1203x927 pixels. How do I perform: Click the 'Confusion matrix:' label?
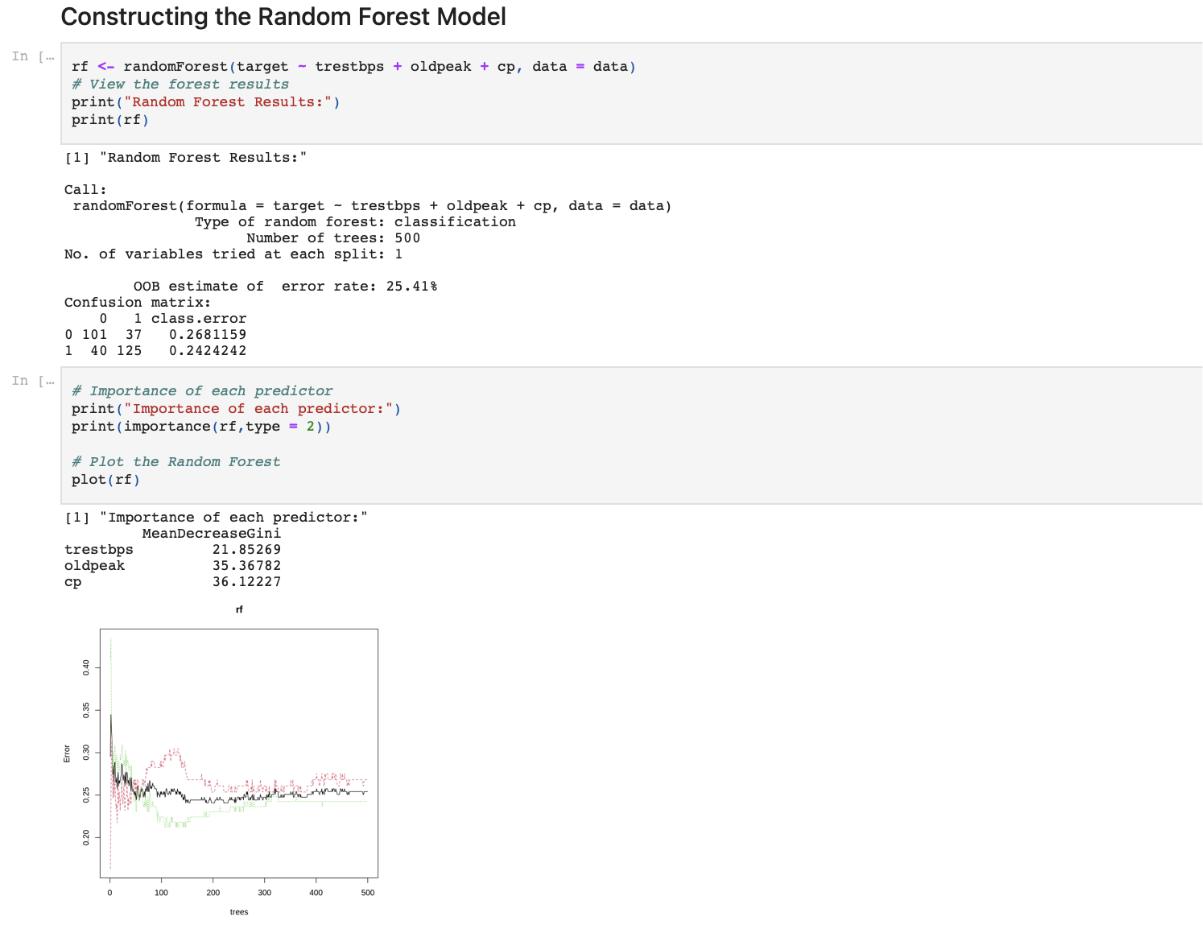tap(138, 302)
